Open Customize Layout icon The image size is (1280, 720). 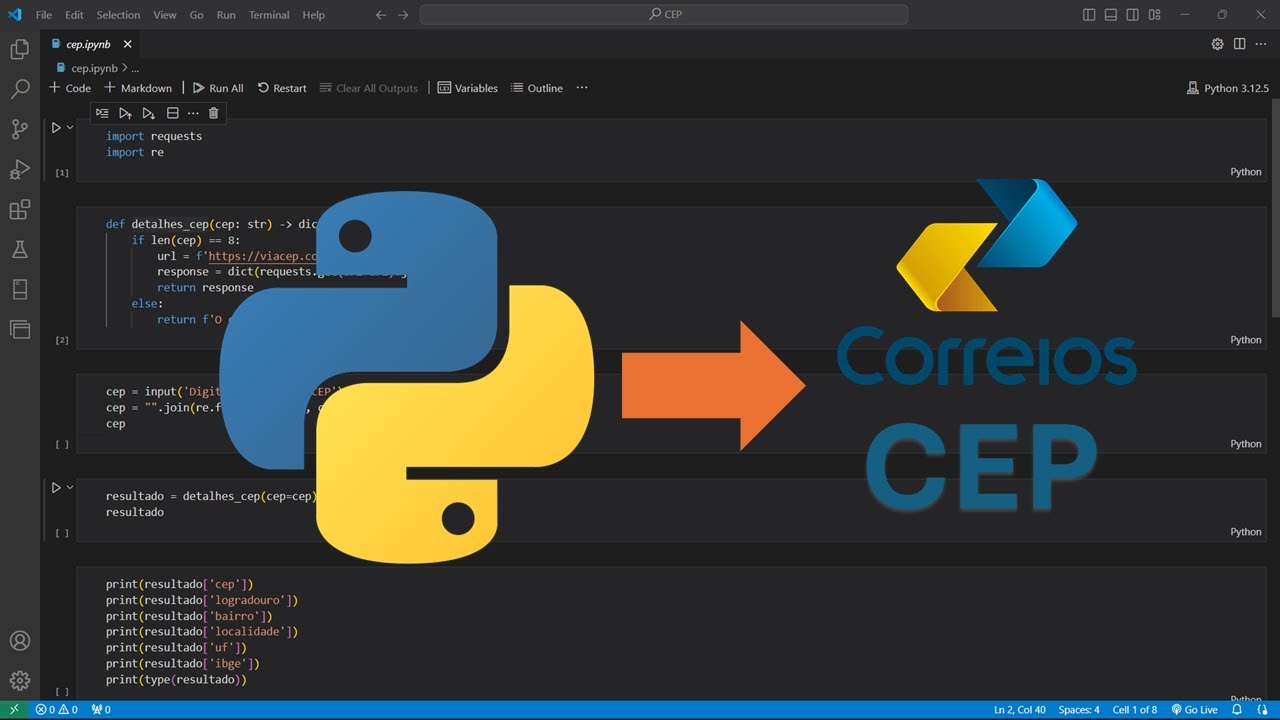(1155, 15)
